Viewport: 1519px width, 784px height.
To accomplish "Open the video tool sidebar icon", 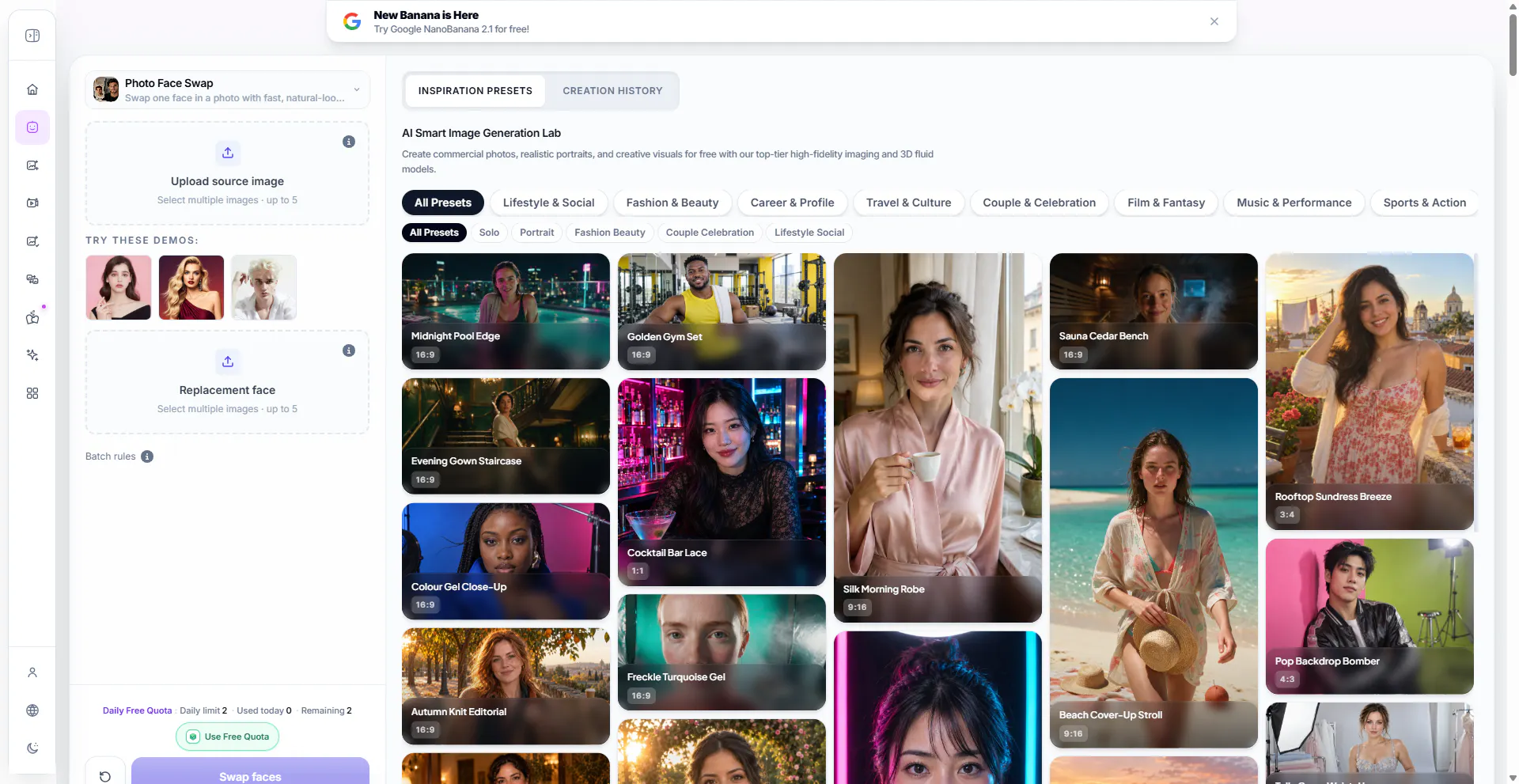I will coord(32,203).
